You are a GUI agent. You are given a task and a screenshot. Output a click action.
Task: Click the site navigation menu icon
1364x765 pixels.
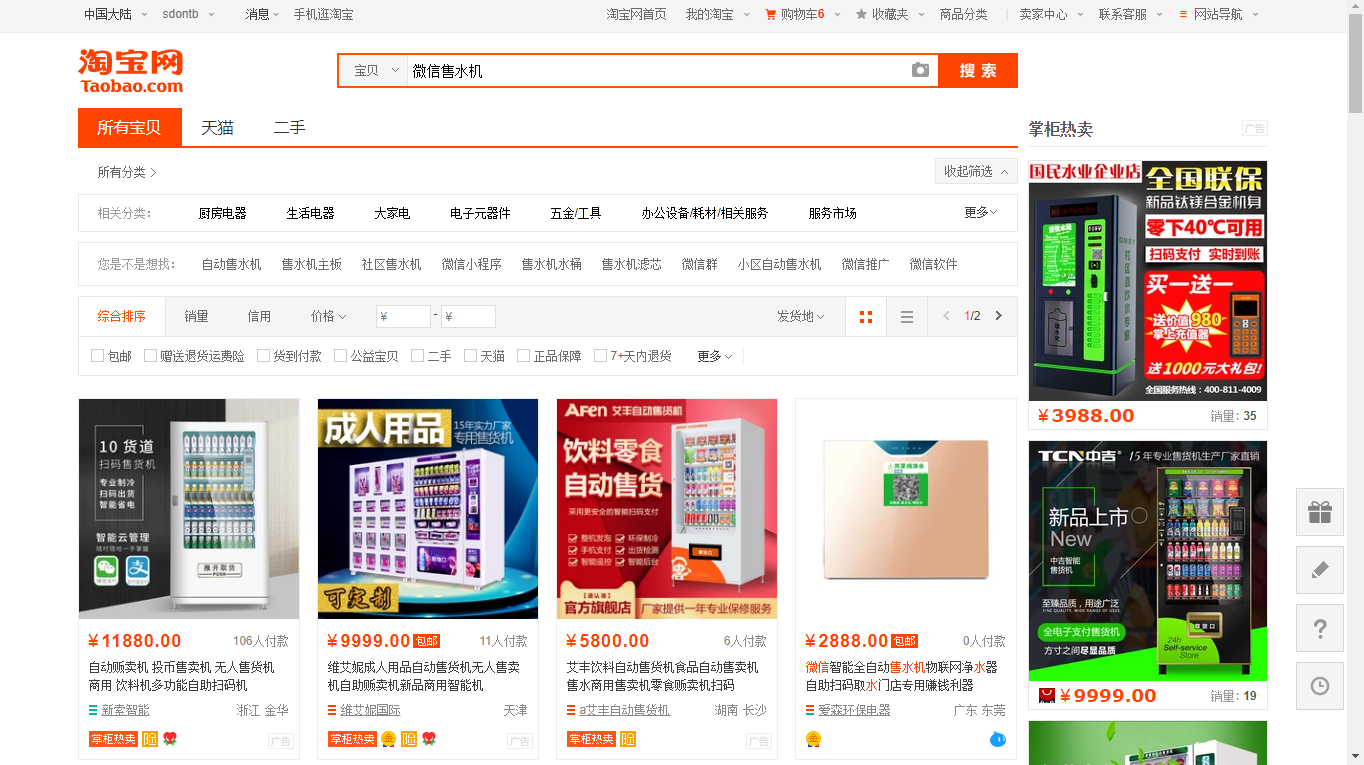(1184, 14)
